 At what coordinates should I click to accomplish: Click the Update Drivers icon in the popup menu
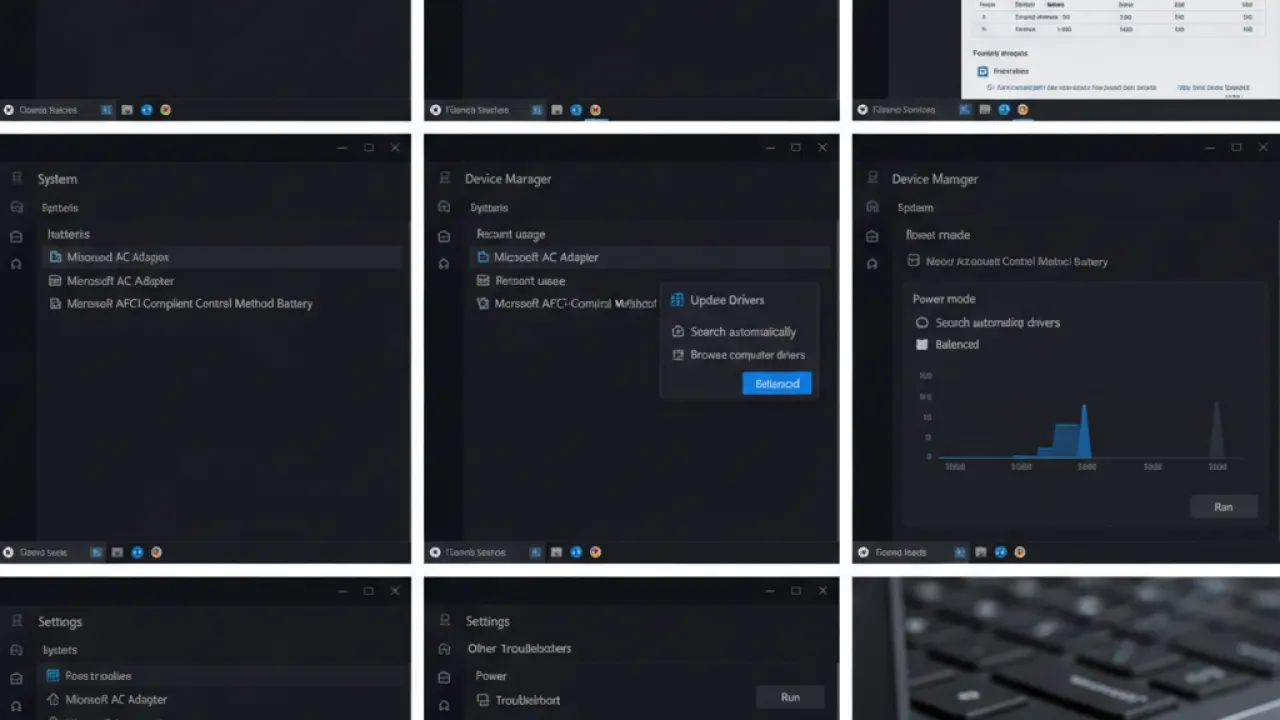pos(677,300)
